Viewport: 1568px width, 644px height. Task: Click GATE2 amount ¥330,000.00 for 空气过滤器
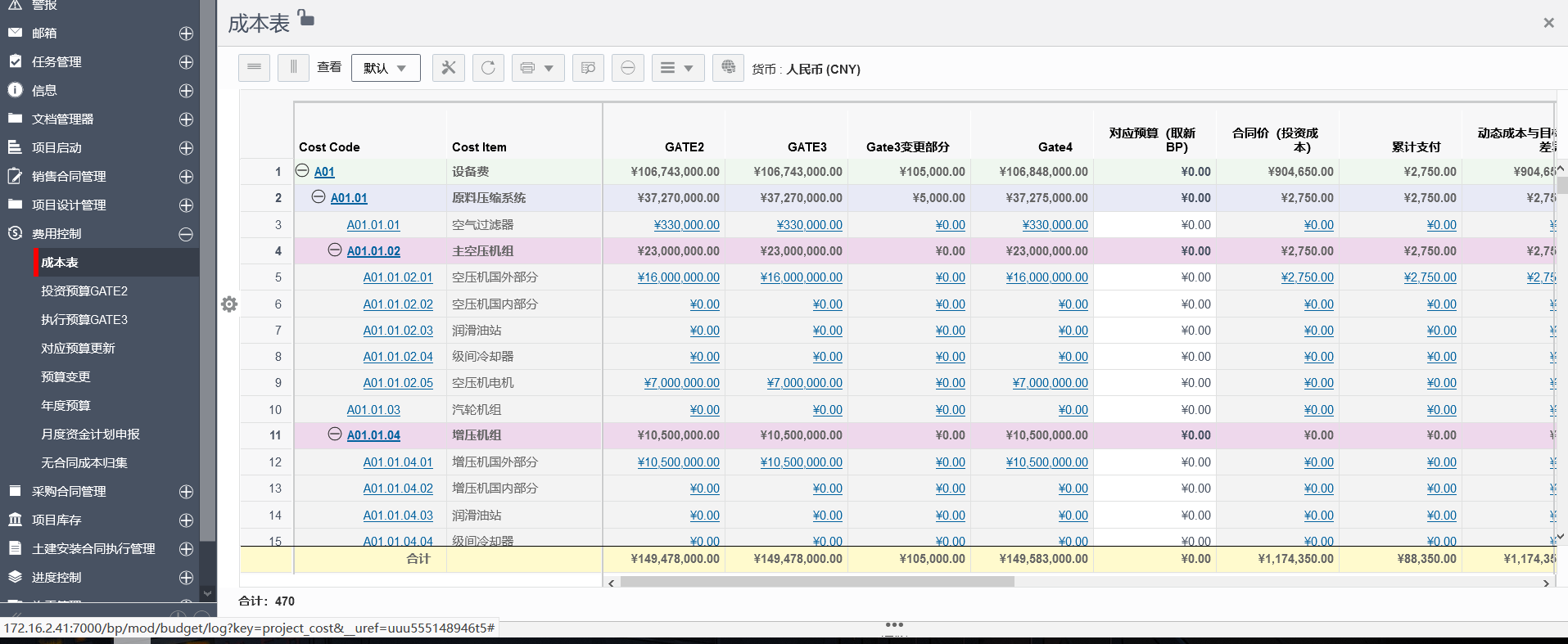point(687,225)
